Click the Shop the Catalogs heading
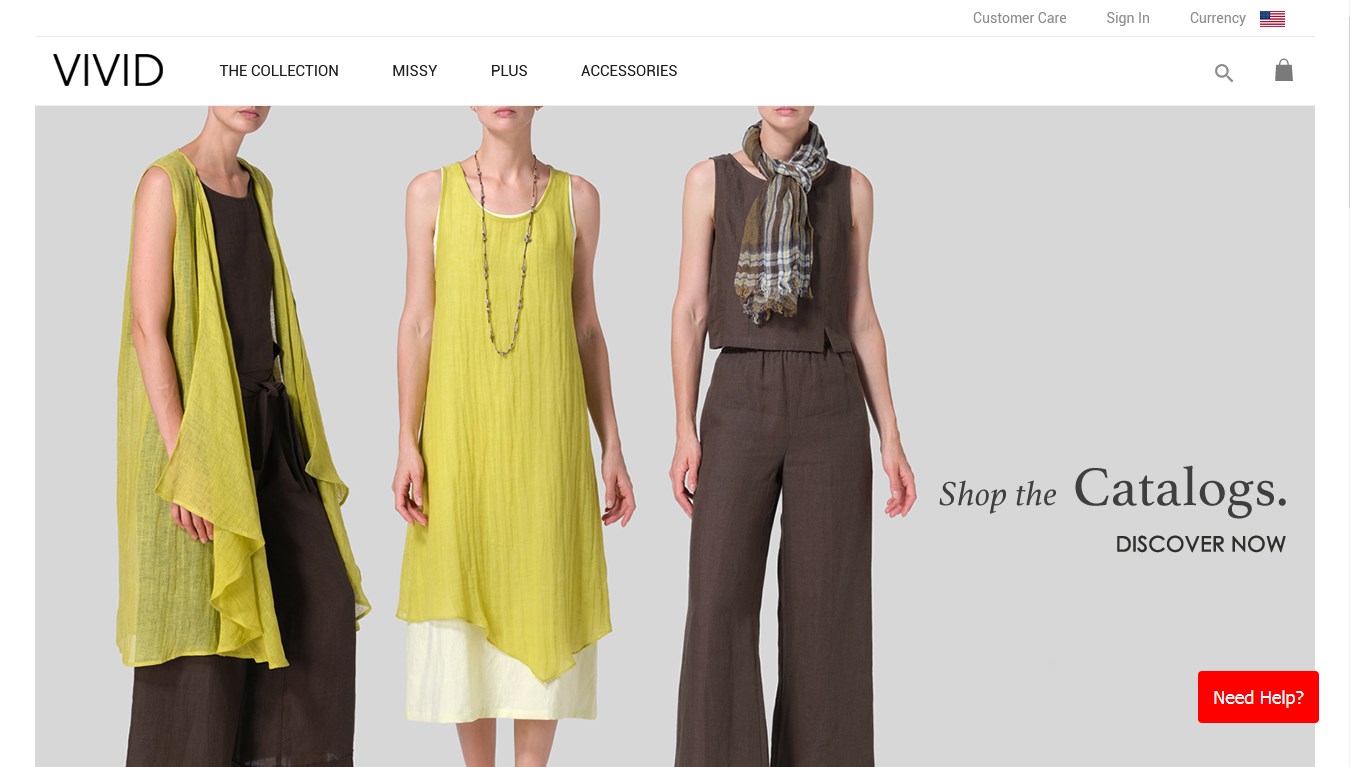Viewport: 1350px width, 767px height. click(1113, 490)
